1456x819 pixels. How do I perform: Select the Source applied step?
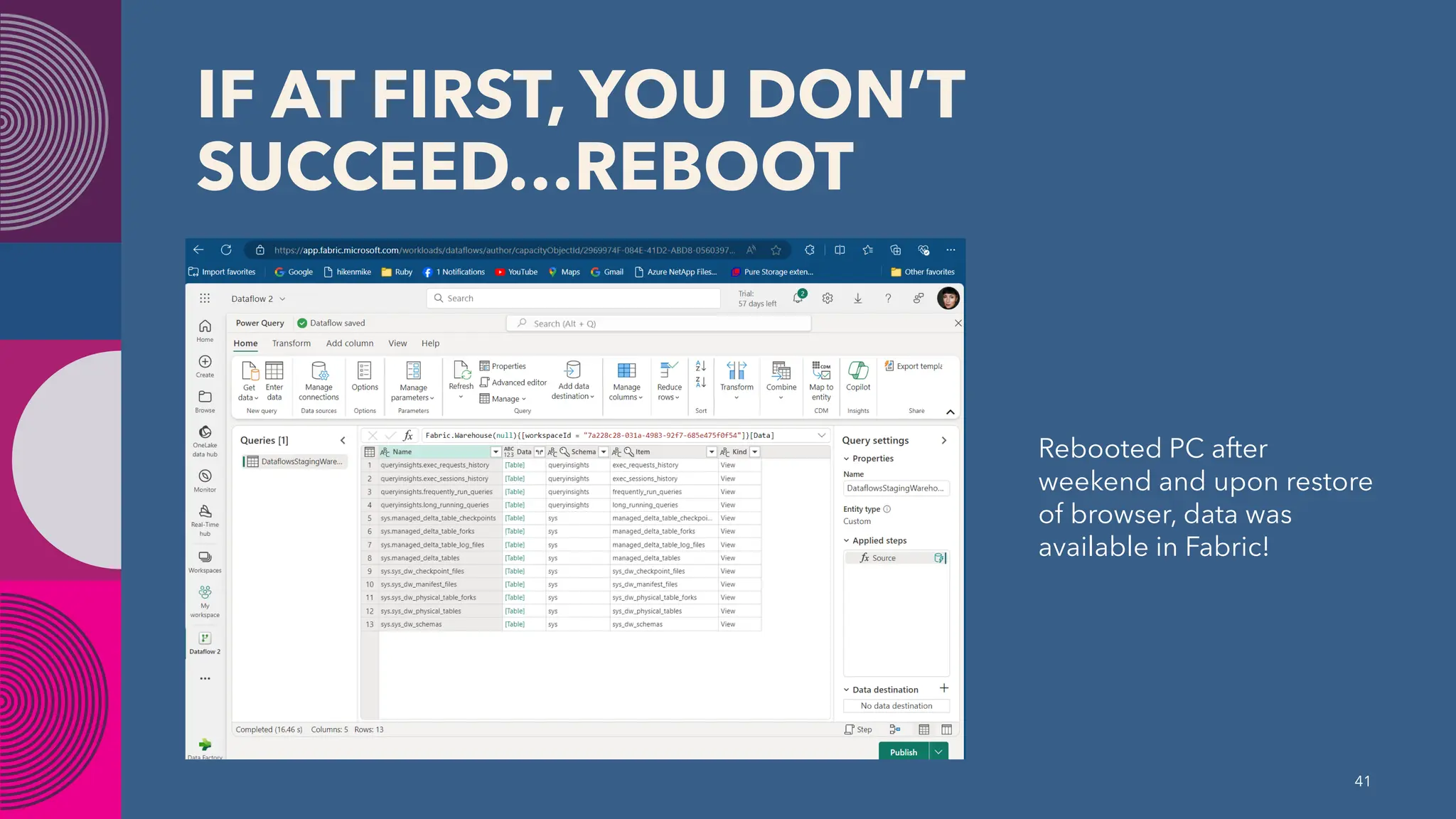pos(896,558)
